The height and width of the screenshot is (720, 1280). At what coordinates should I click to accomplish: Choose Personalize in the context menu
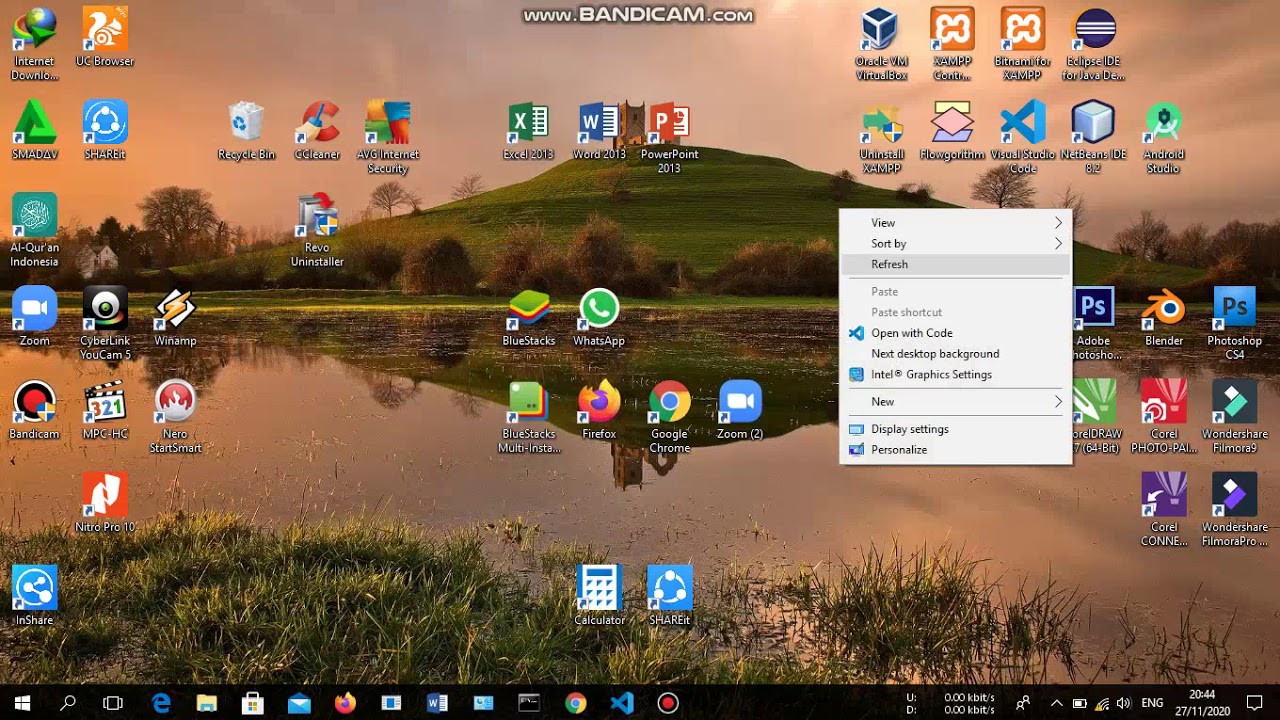[x=955, y=450]
